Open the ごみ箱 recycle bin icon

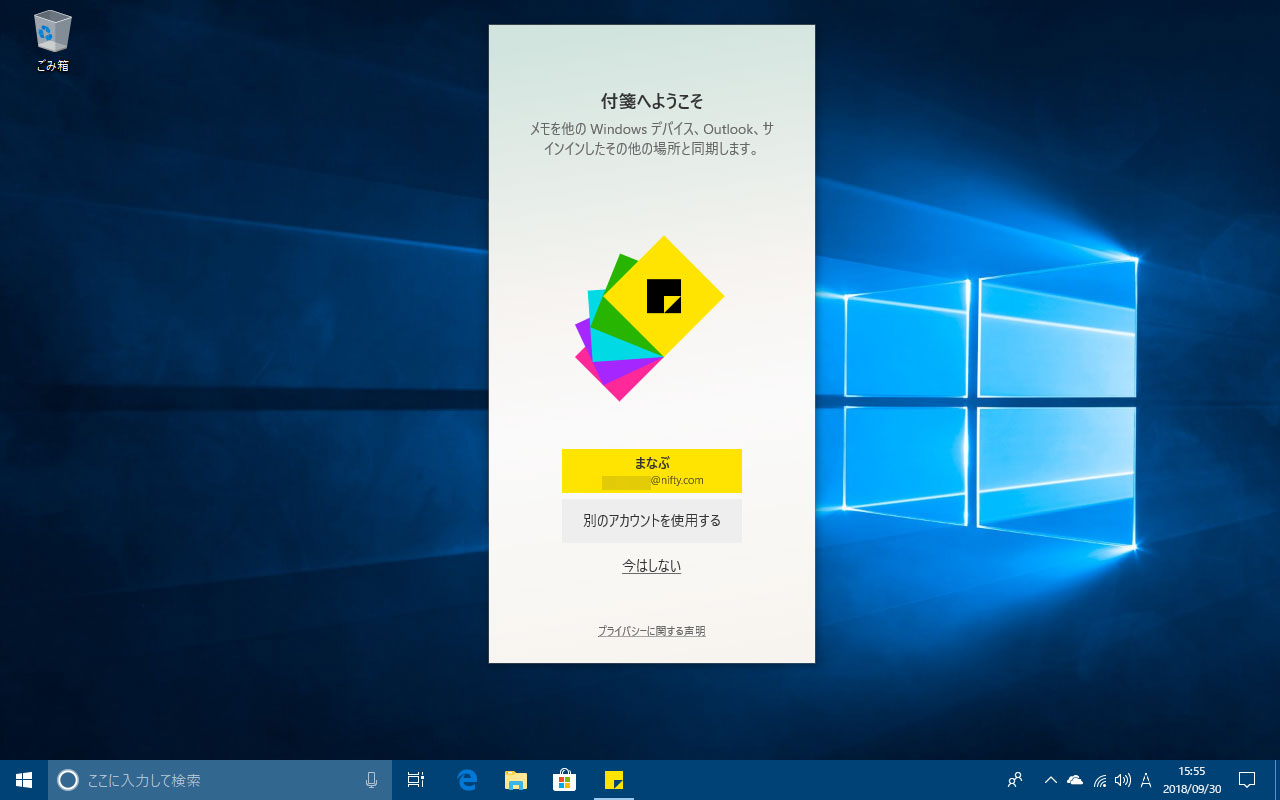pos(52,42)
